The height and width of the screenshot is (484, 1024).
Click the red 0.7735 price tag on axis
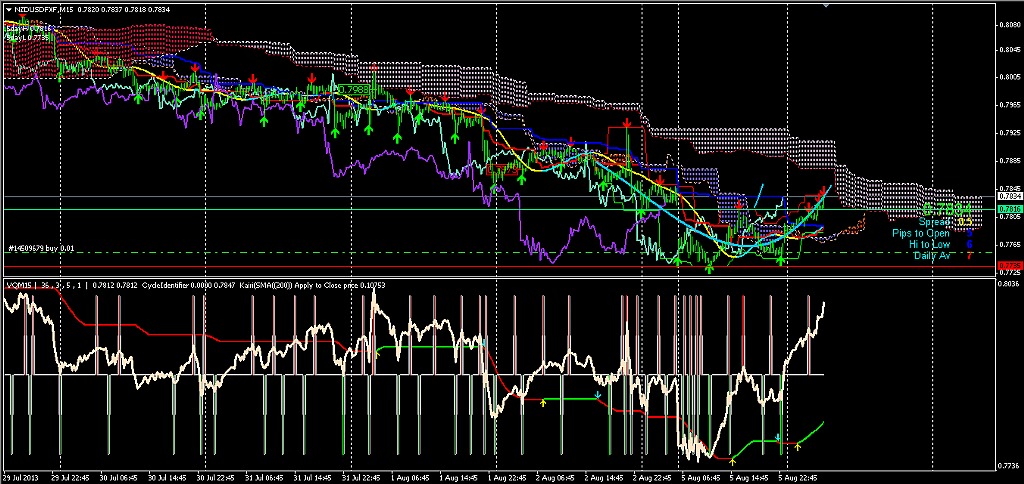(1010, 265)
